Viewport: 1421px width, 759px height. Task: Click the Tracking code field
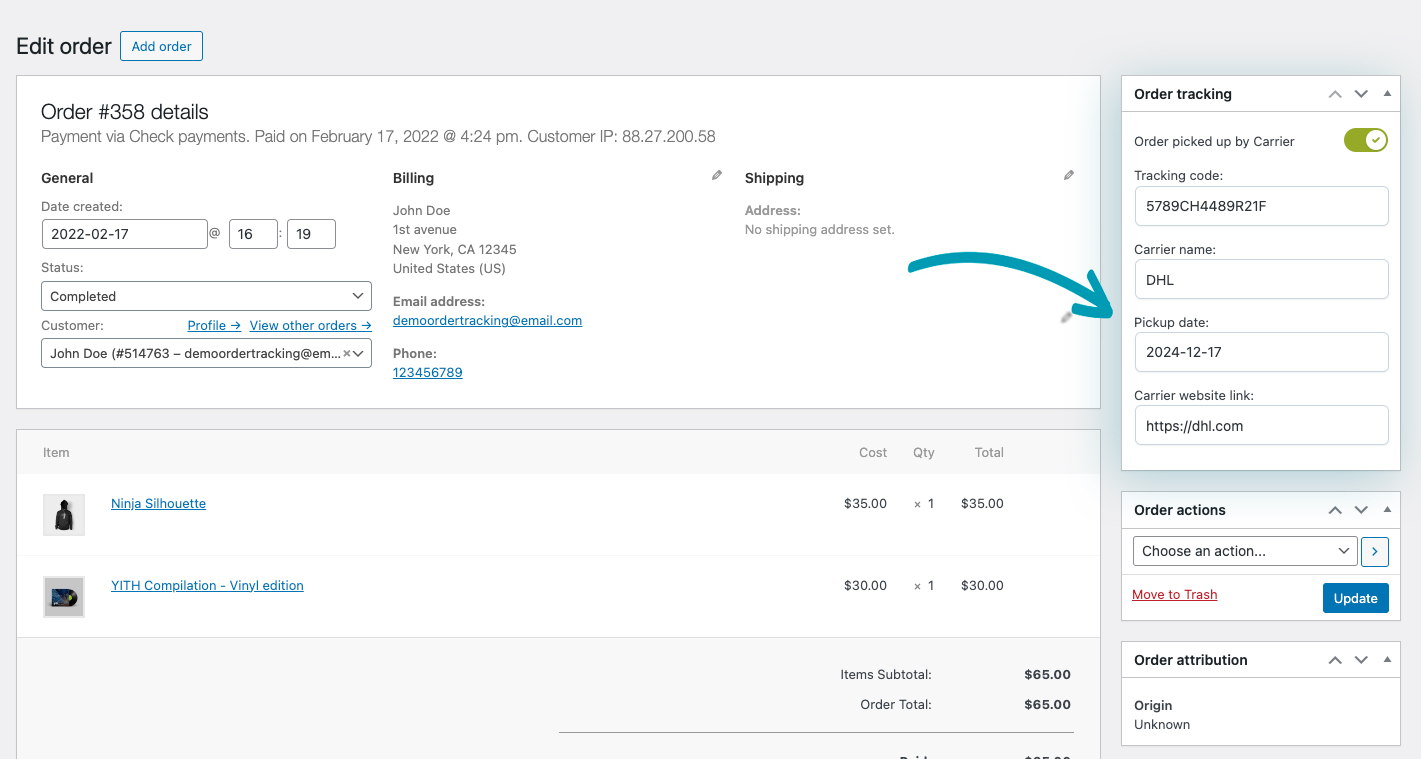pos(1261,206)
